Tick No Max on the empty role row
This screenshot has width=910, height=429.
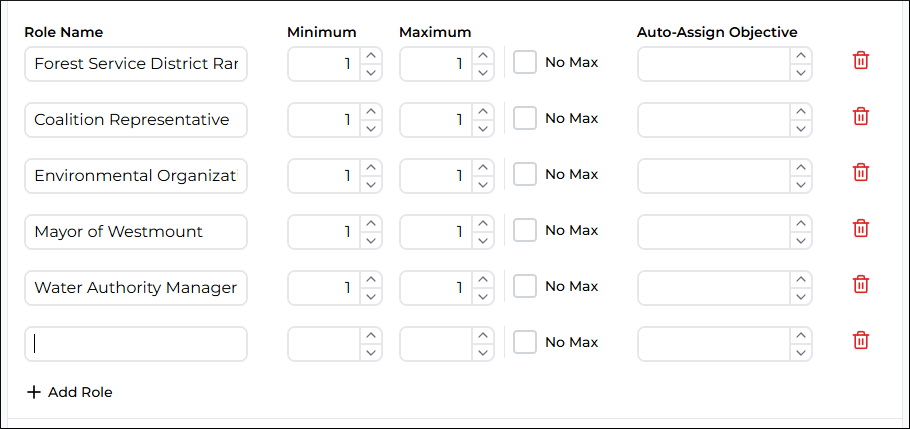click(525, 342)
